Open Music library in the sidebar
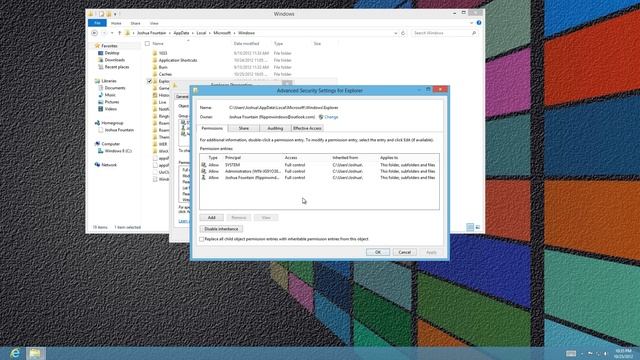The height and width of the screenshot is (360, 640). point(107,95)
